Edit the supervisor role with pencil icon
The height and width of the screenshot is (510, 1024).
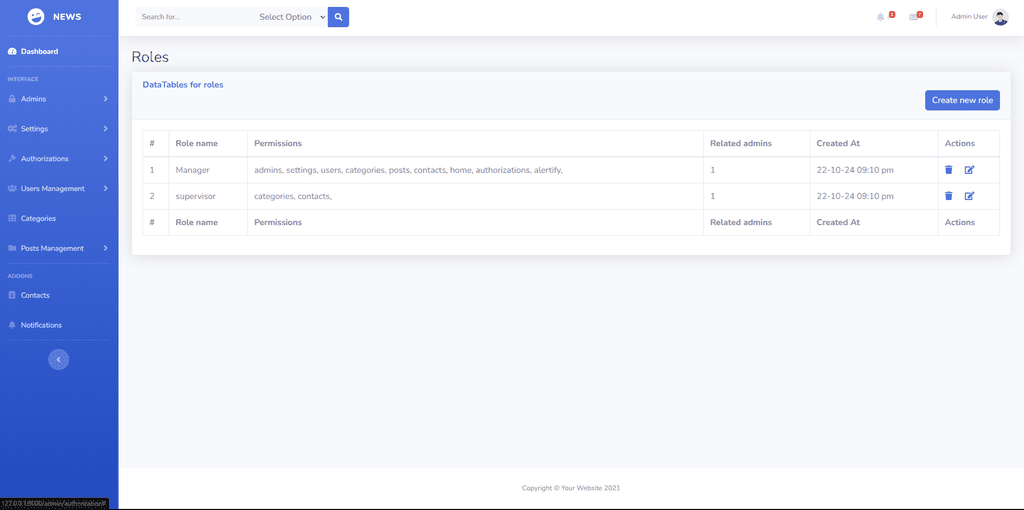click(969, 196)
